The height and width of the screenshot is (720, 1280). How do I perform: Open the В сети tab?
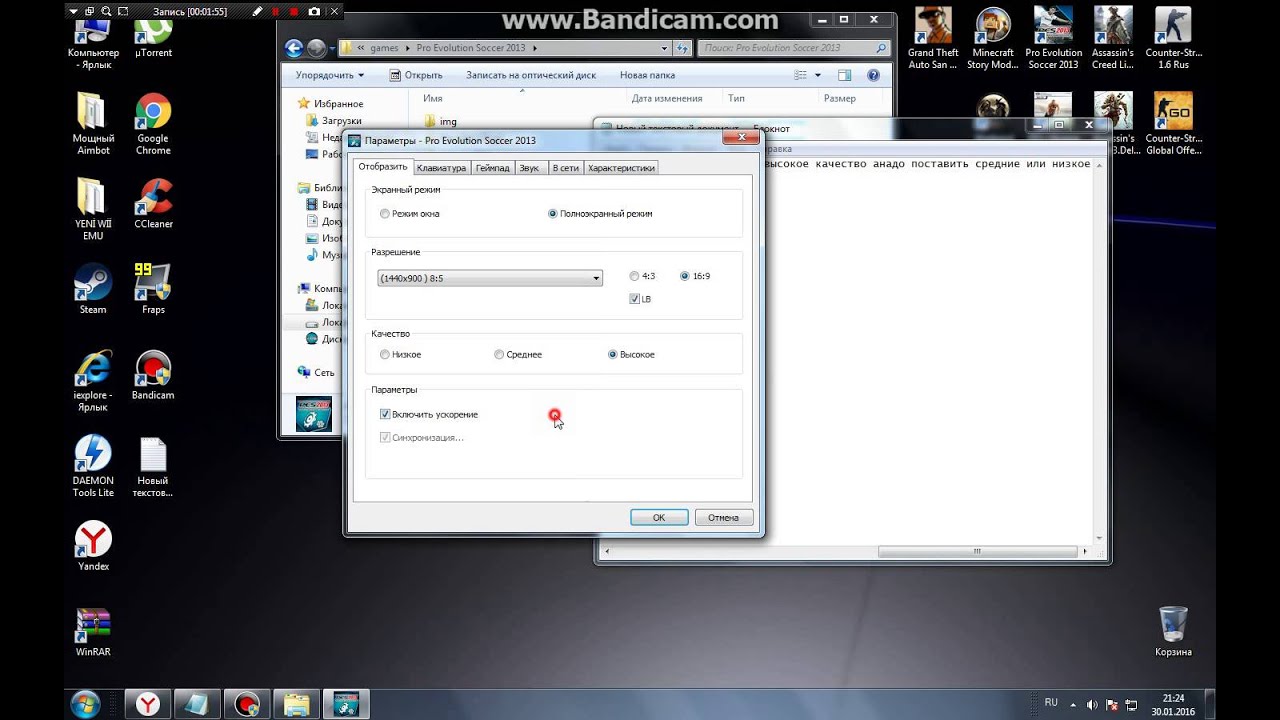pyautogui.click(x=565, y=168)
